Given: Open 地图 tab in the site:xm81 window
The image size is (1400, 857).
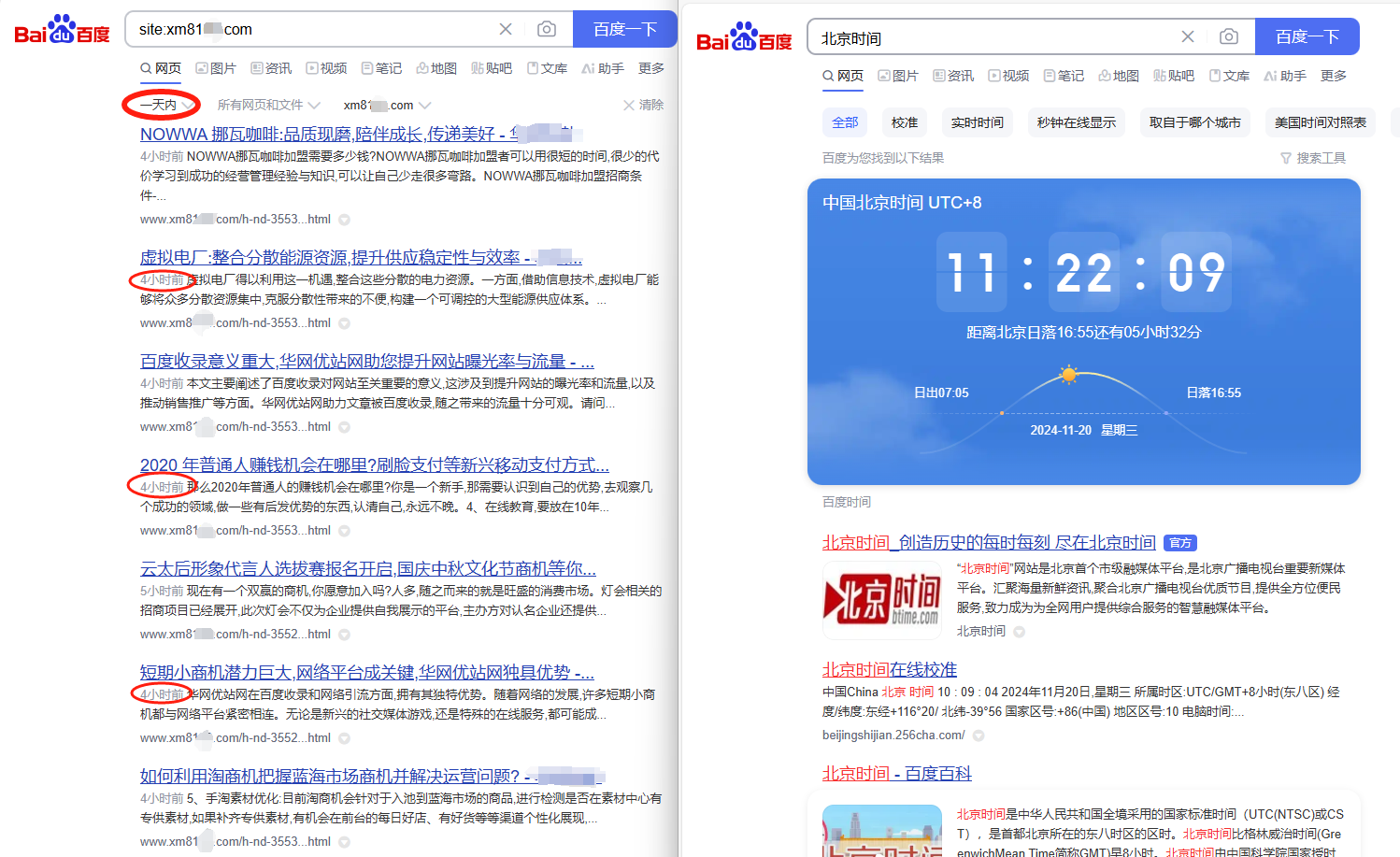Looking at the screenshot, I should coord(436,68).
